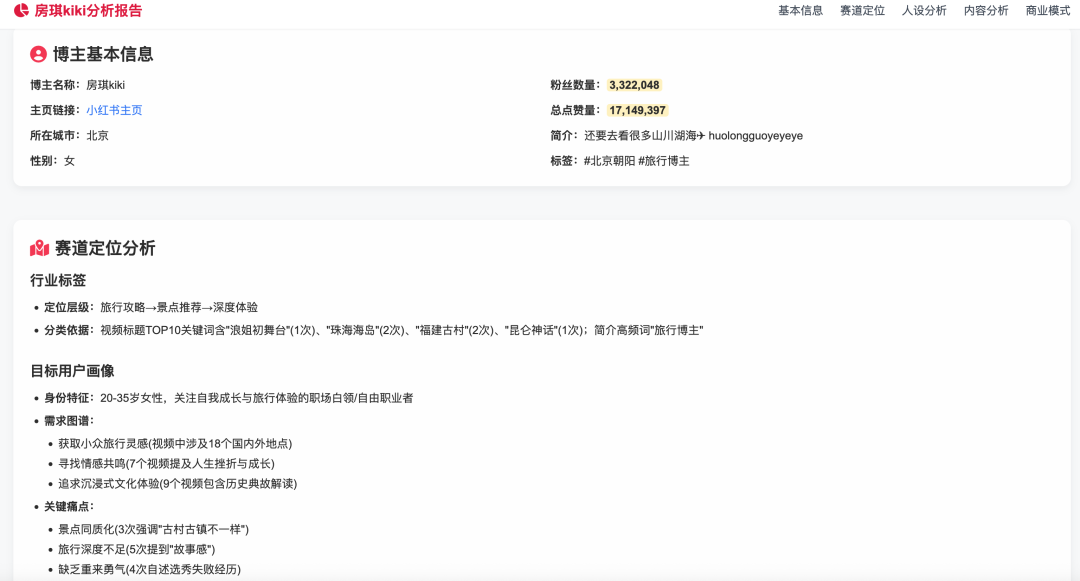The image size is (1080, 581).
Task: Open the 基本信息 nav item
Action: pyautogui.click(x=800, y=10)
